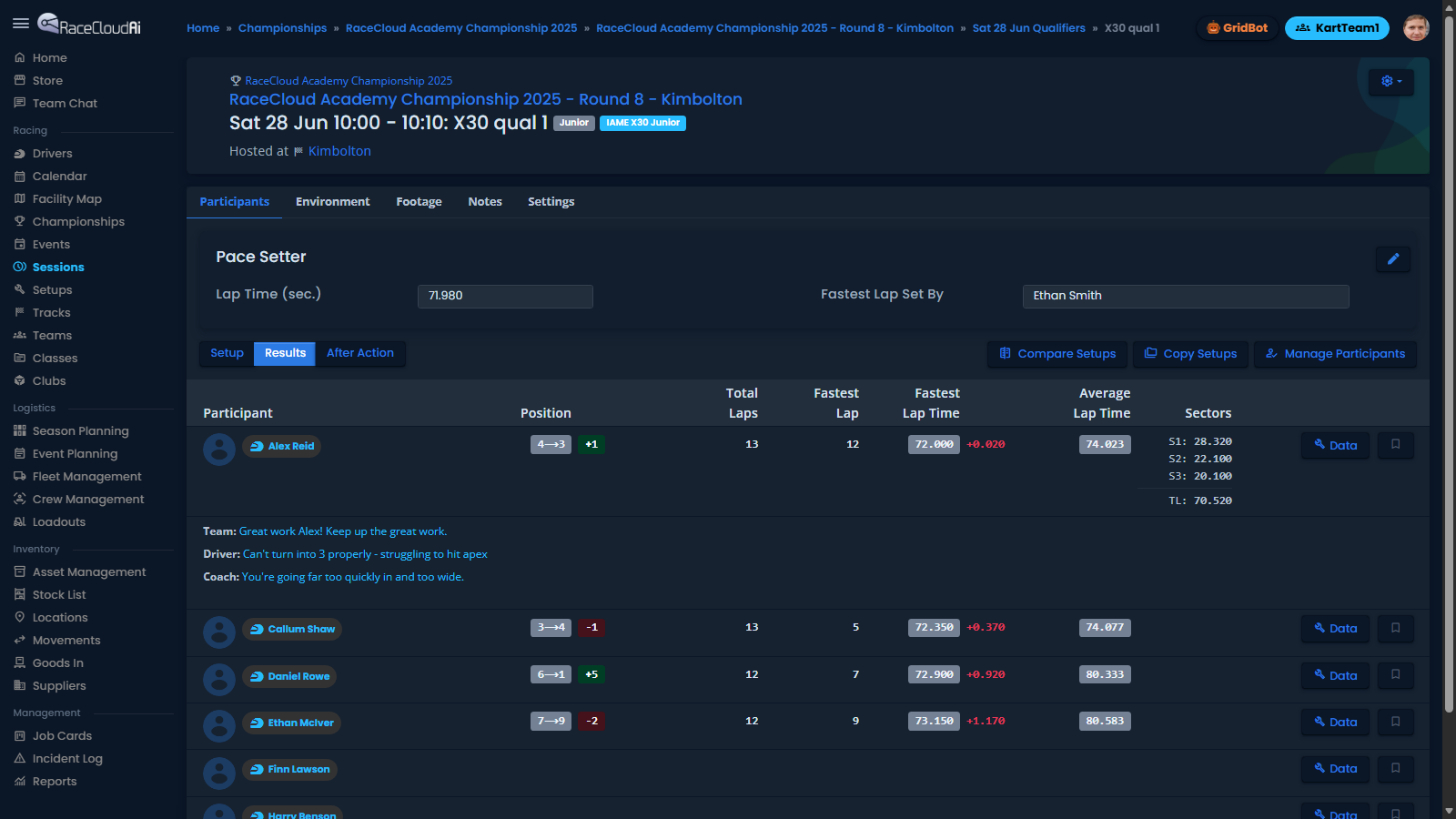Screen dimensions: 1456x819
Task: Open the session settings gear dropdown
Action: point(1390,82)
